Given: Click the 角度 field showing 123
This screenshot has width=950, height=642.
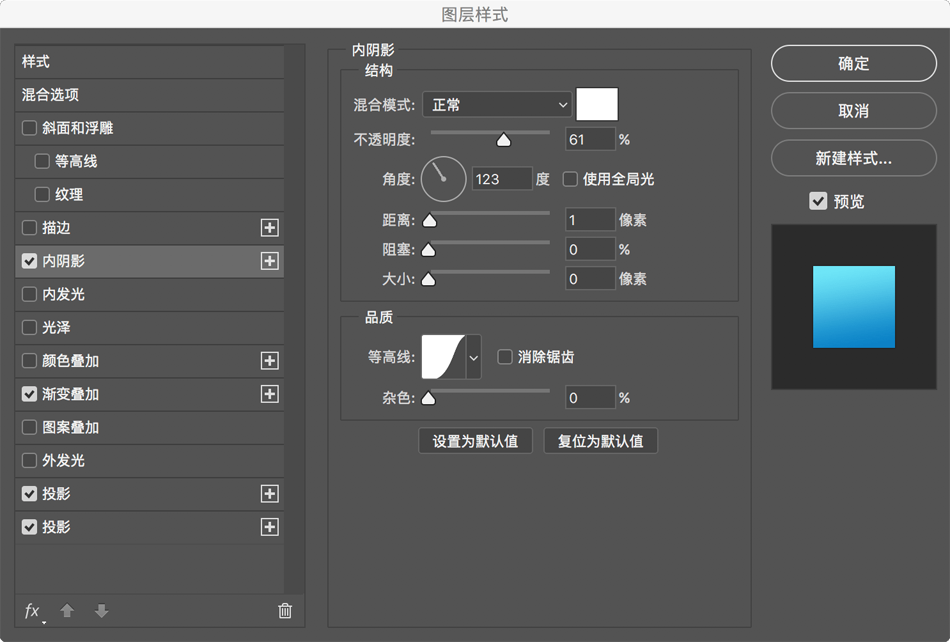Looking at the screenshot, I should click(502, 179).
